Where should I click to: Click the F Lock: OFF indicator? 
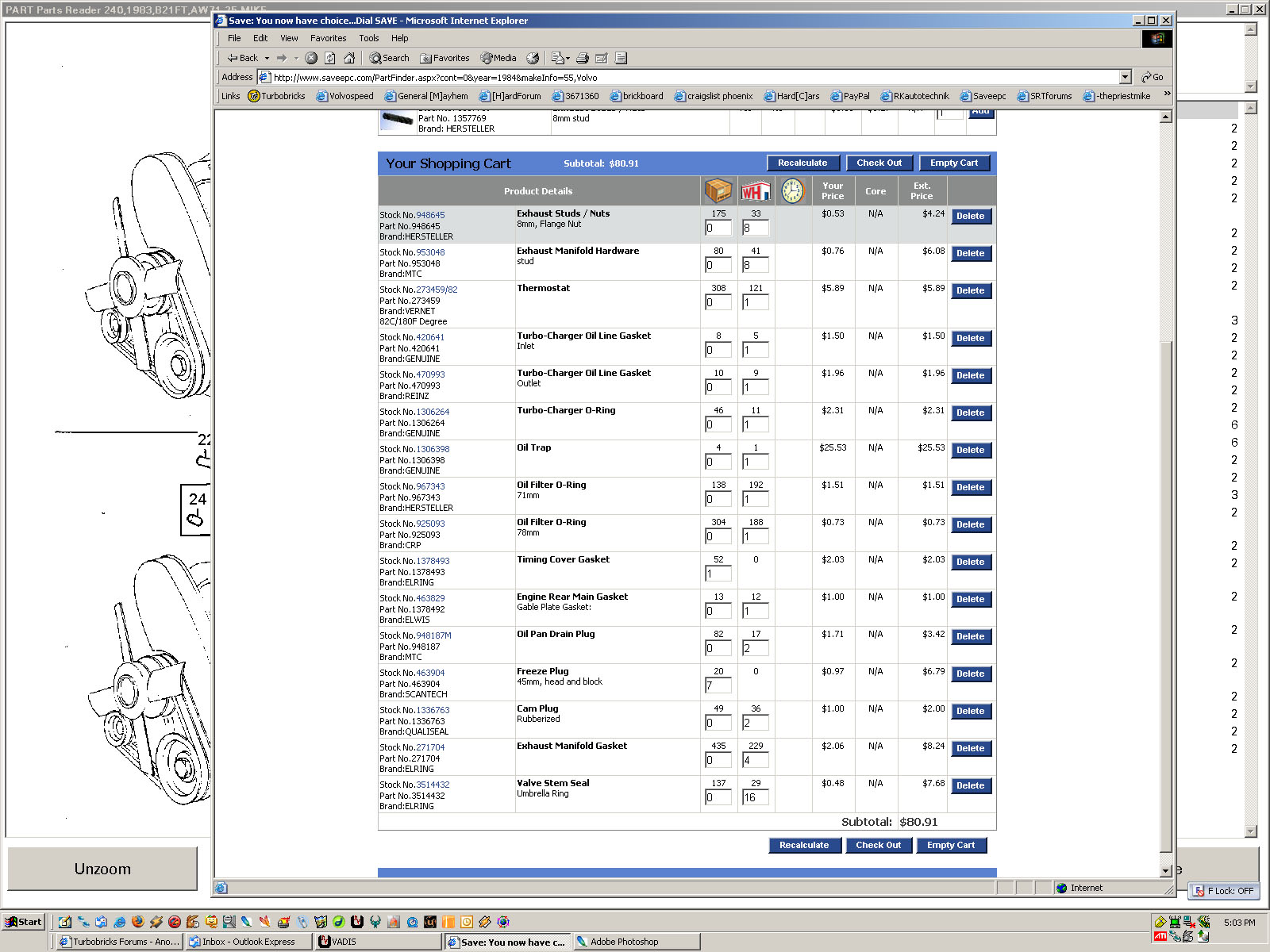point(1223,891)
